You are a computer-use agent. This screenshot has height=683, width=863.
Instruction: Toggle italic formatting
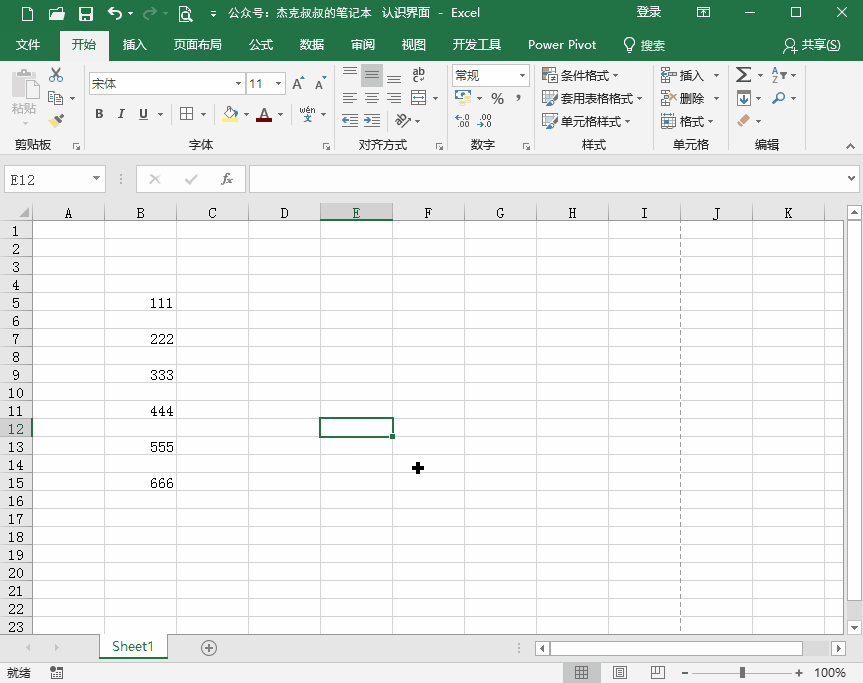(120, 114)
